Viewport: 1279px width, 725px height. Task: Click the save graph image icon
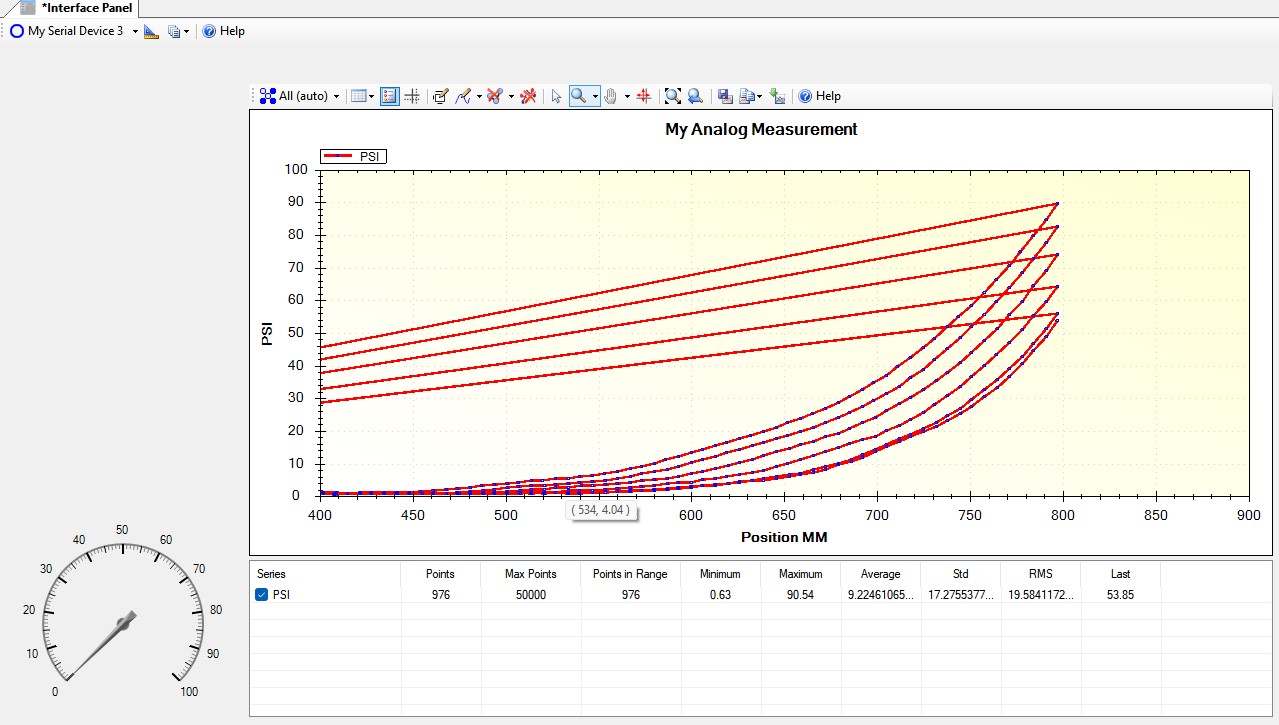pos(725,96)
